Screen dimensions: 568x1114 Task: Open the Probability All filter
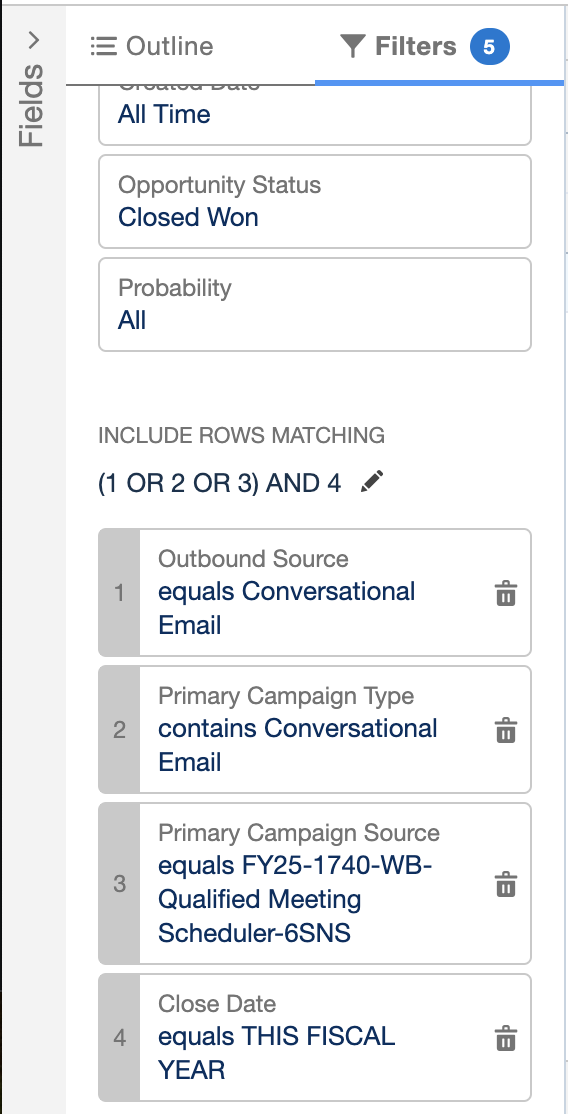315,304
